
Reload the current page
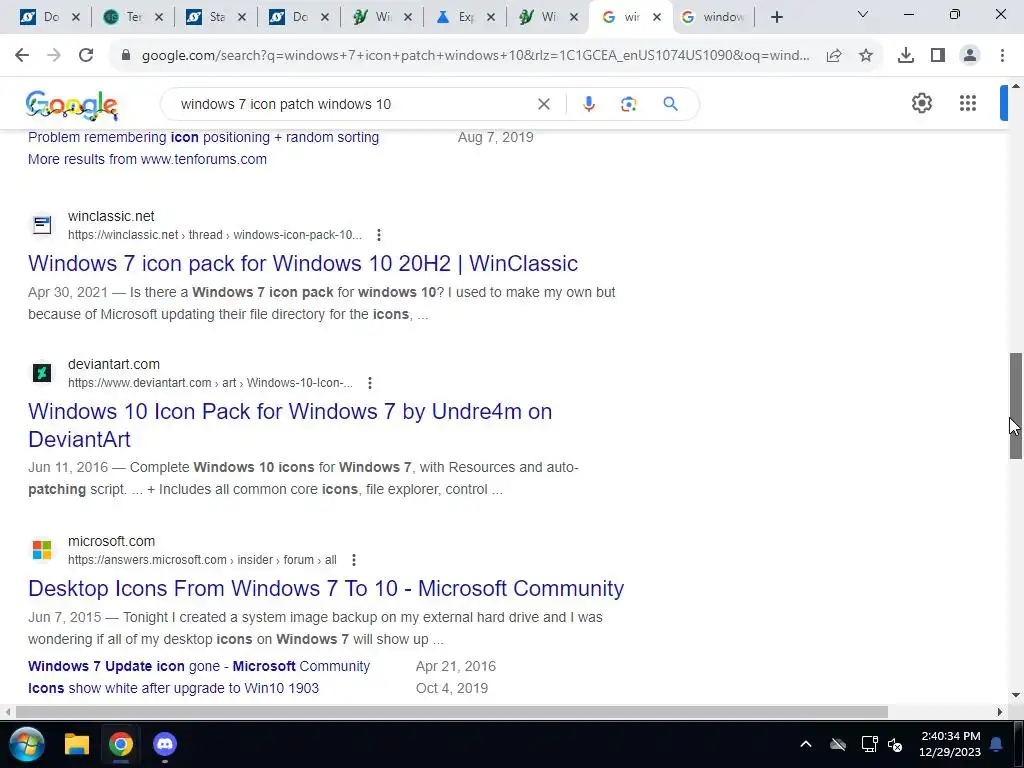click(86, 56)
